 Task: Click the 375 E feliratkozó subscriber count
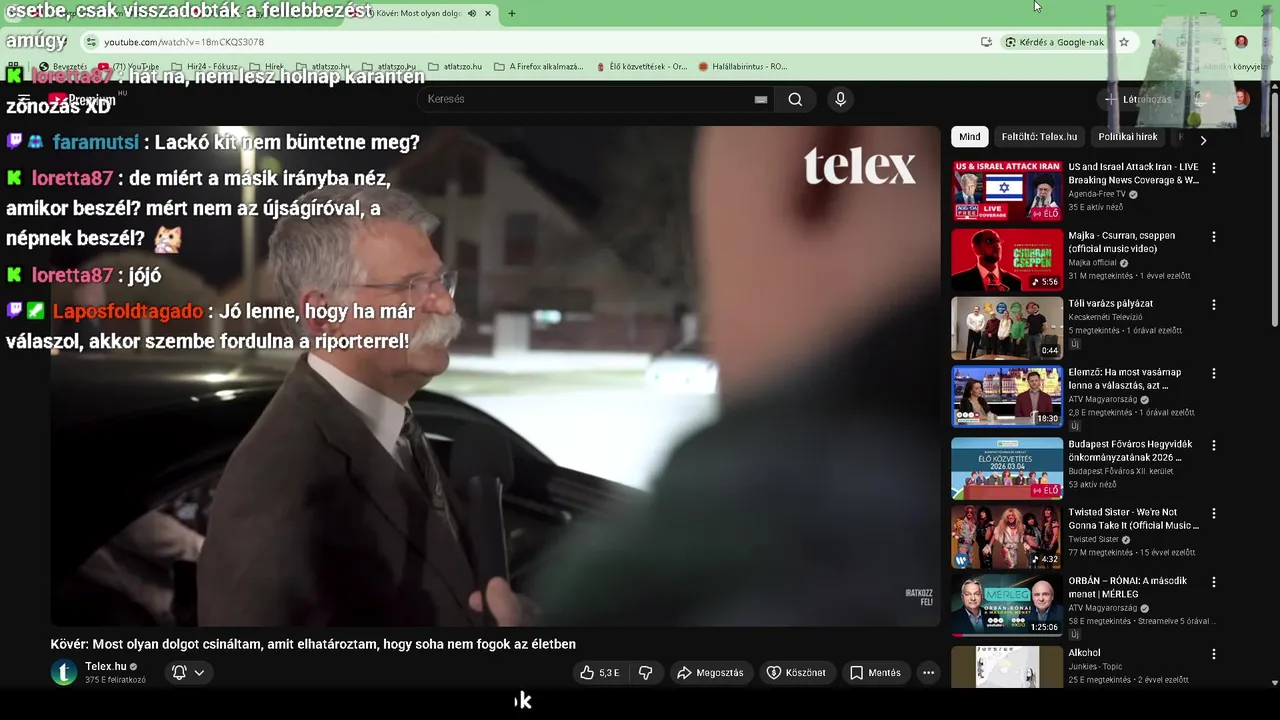(x=115, y=680)
